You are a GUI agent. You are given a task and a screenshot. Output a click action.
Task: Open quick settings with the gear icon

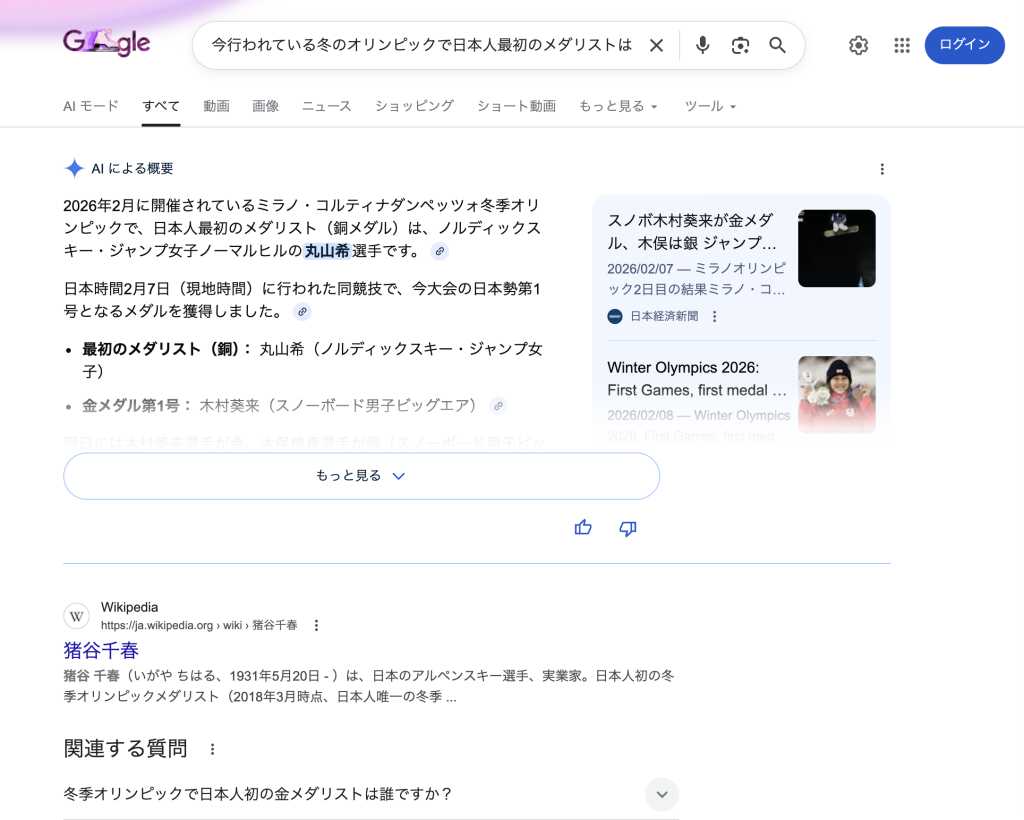point(858,45)
